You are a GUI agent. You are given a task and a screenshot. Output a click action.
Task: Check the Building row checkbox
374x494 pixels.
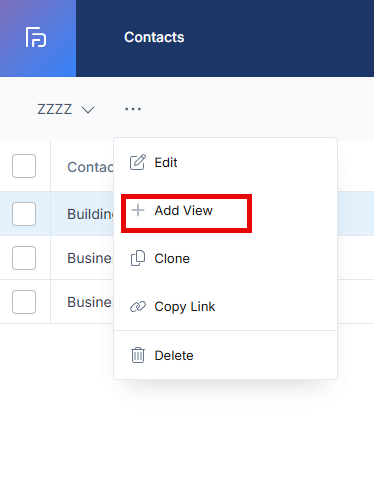coord(24,214)
